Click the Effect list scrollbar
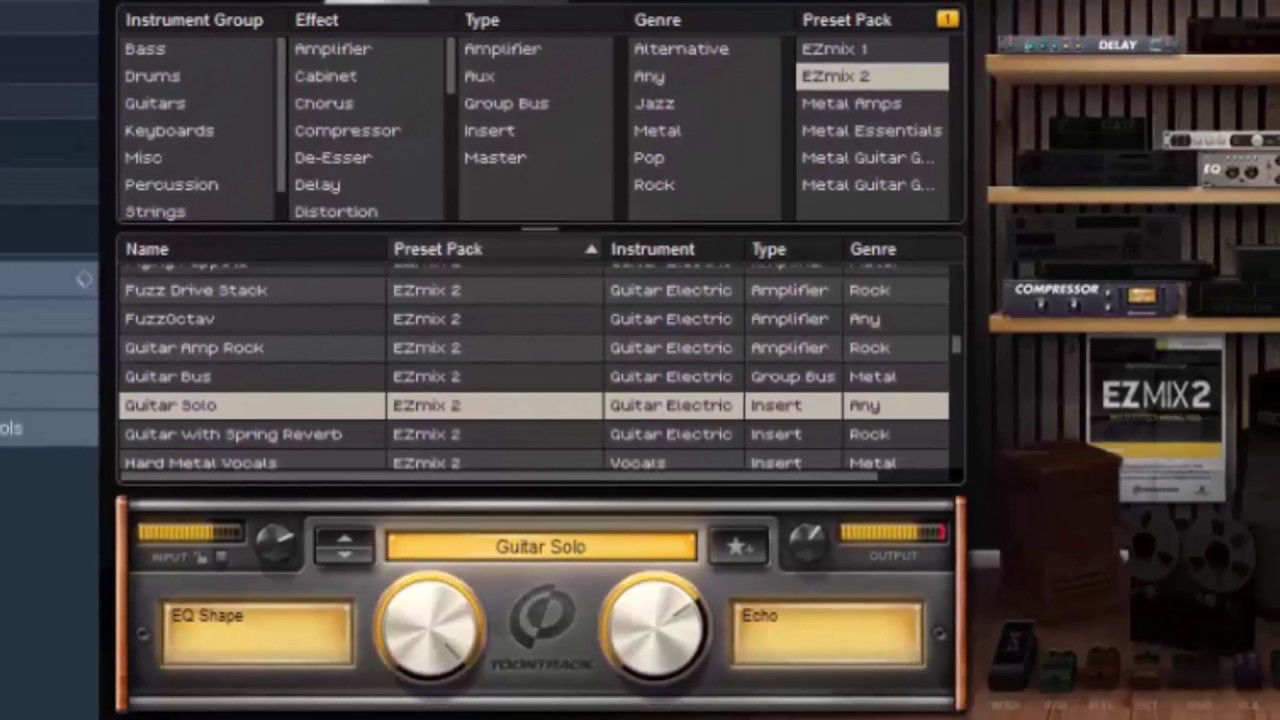The height and width of the screenshot is (720, 1280). pyautogui.click(x=450, y=65)
